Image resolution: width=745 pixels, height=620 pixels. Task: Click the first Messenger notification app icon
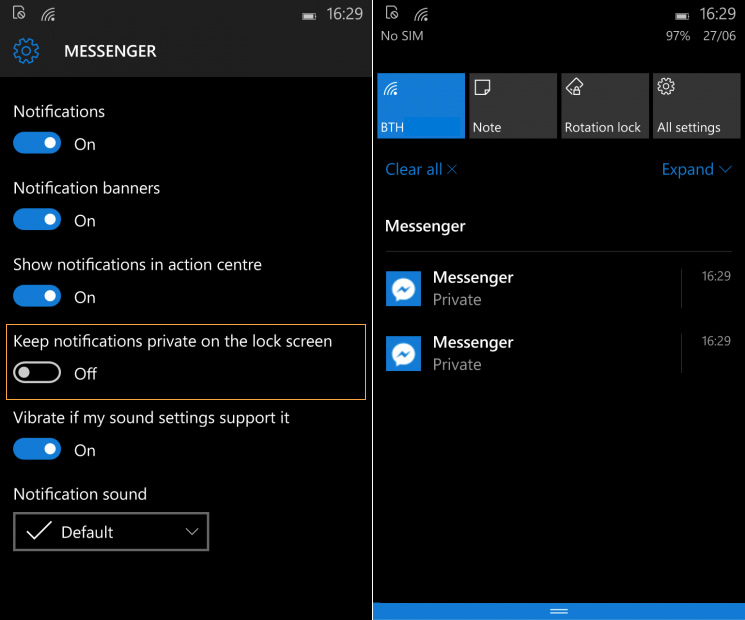(x=403, y=288)
